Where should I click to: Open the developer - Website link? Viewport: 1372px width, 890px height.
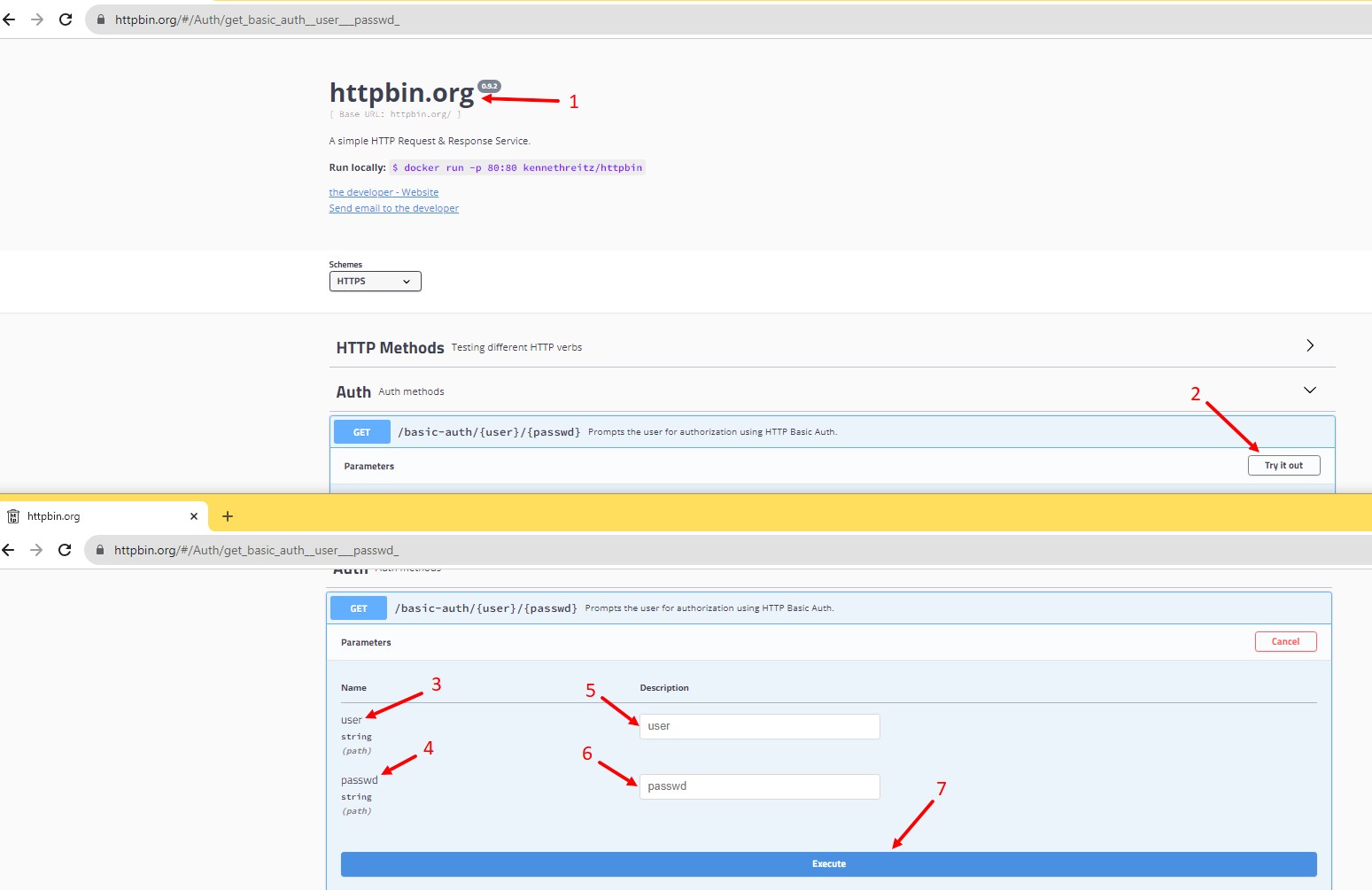384,192
